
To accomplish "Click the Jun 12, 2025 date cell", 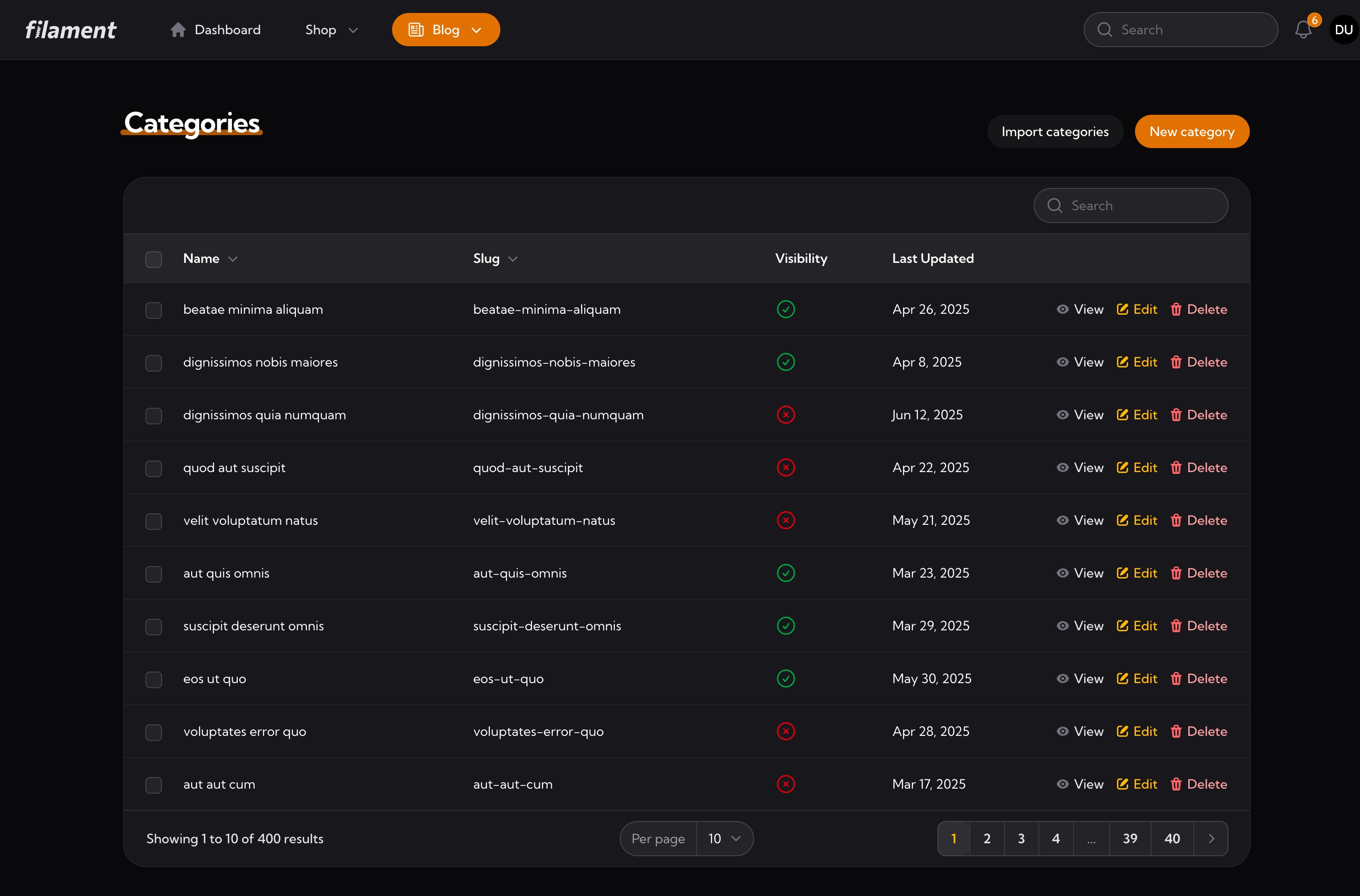I will pyautogui.click(x=928, y=415).
